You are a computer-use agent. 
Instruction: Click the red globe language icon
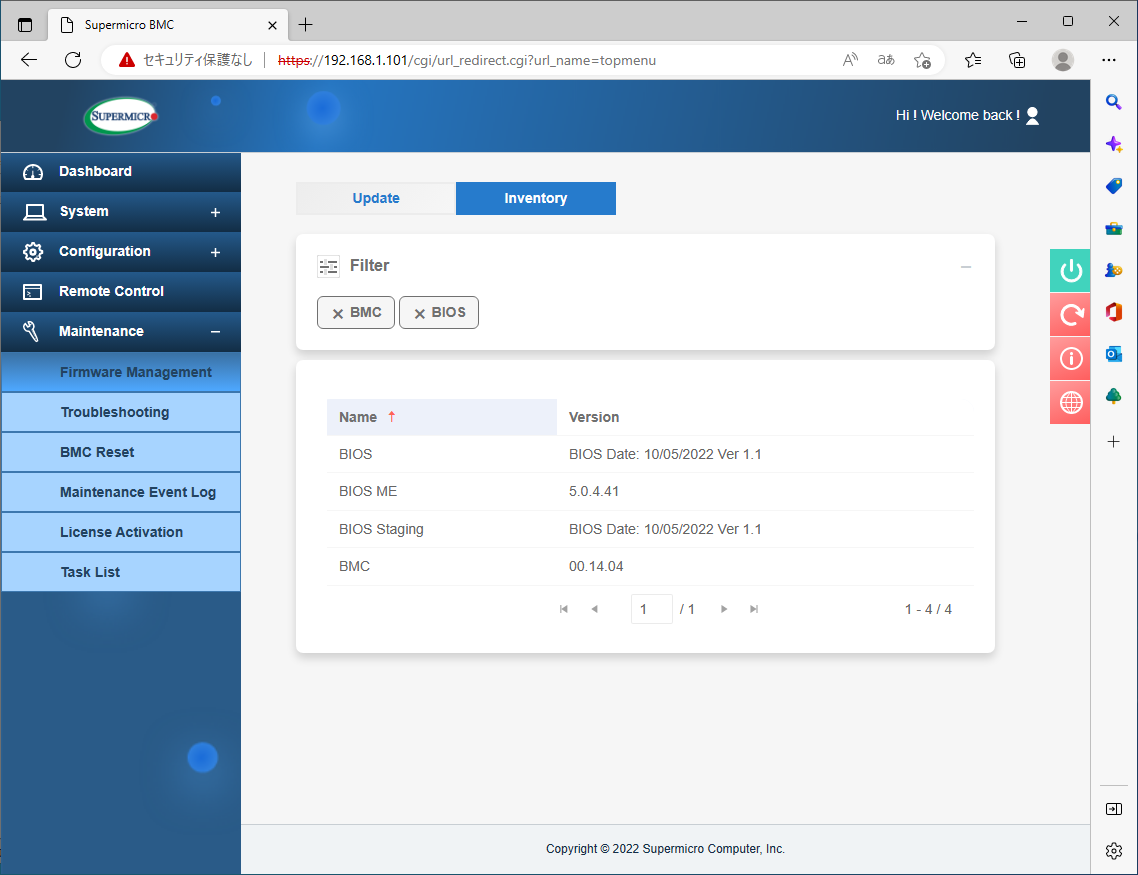(x=1071, y=402)
